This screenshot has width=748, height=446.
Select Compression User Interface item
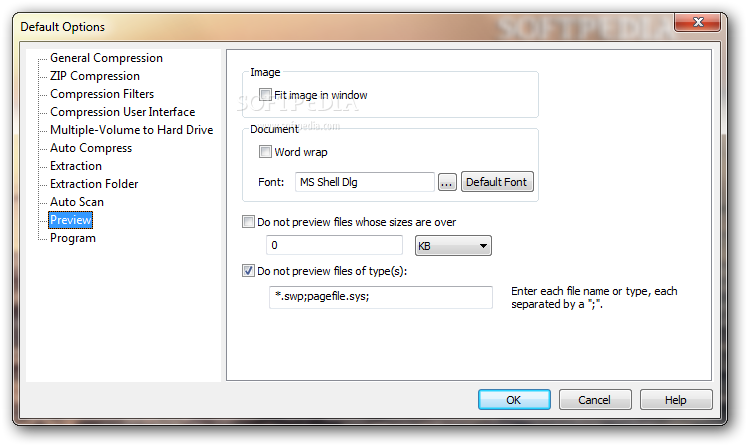tap(122, 112)
